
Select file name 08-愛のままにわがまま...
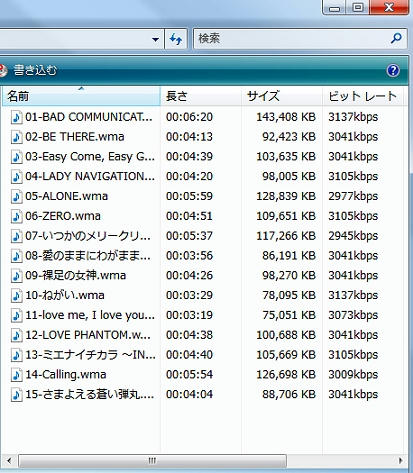(88, 256)
